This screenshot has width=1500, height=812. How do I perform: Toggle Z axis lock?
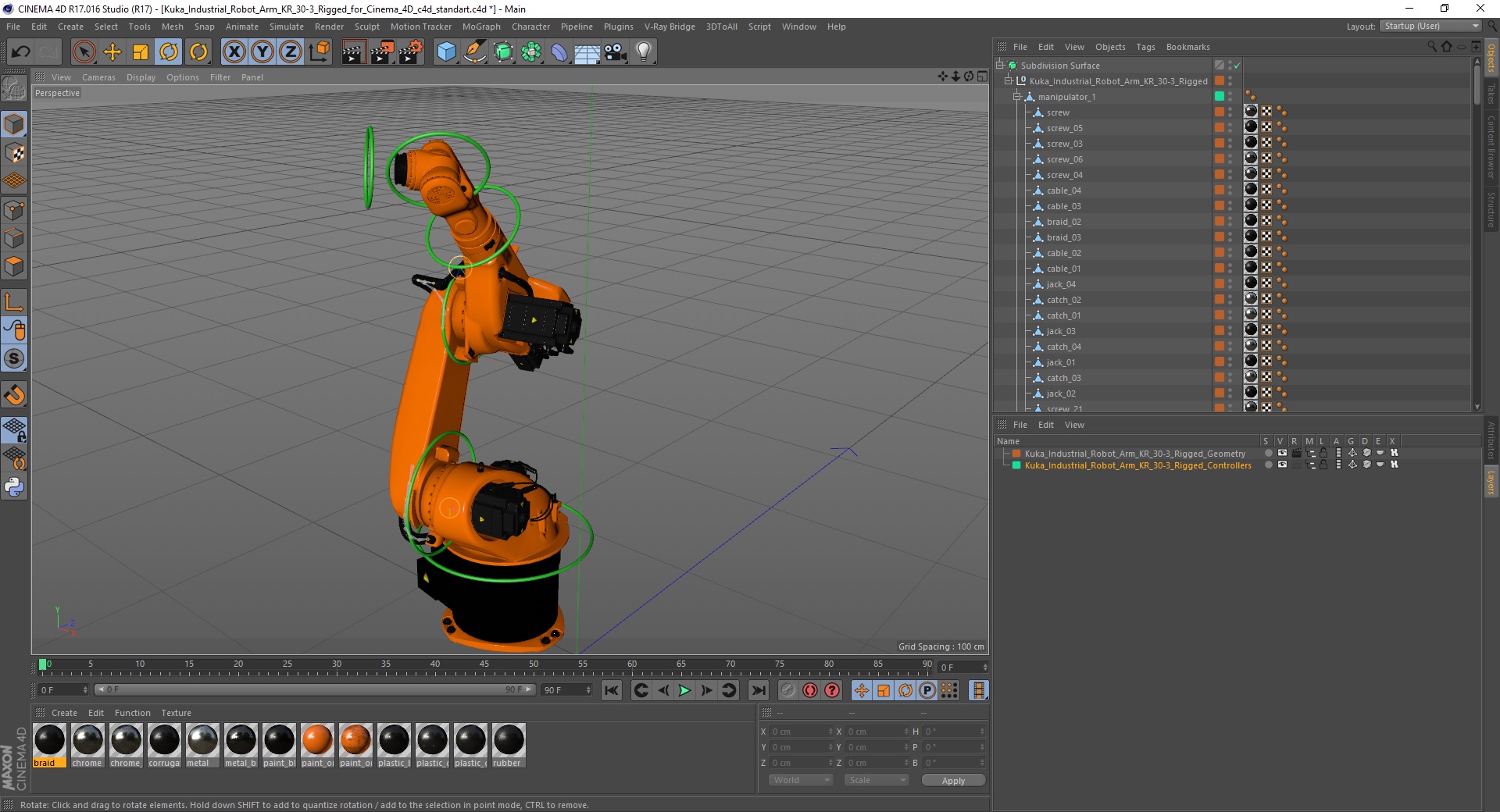pos(291,52)
